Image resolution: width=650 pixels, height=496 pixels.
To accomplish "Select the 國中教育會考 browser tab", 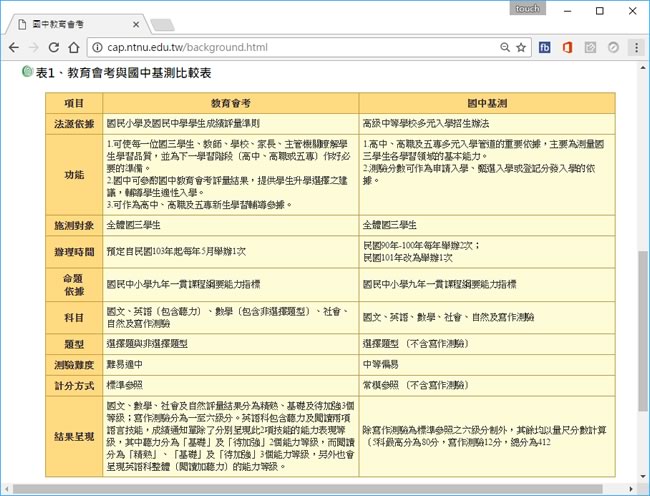I will (x=77, y=24).
